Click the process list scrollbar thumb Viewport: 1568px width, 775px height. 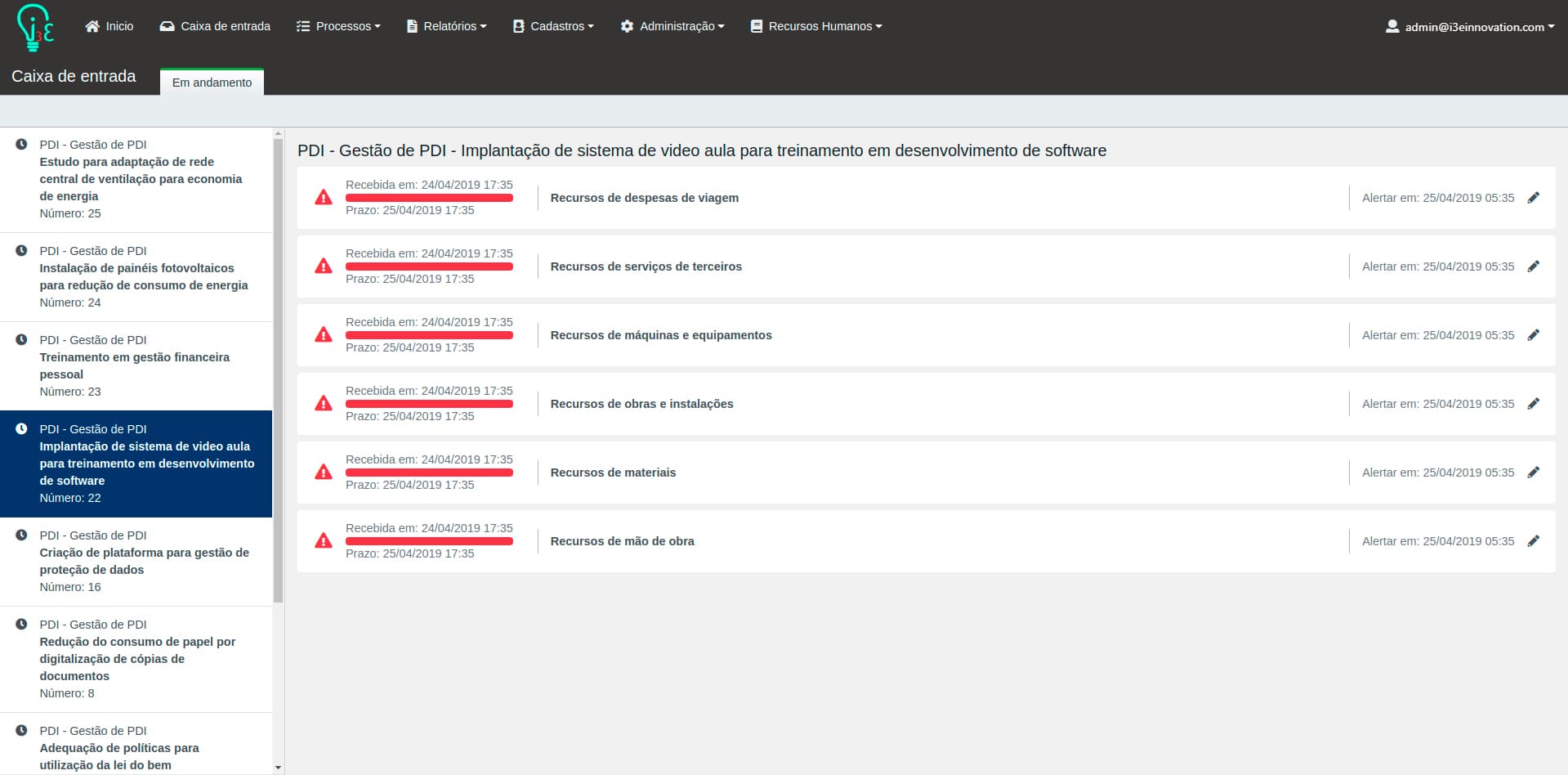278,371
